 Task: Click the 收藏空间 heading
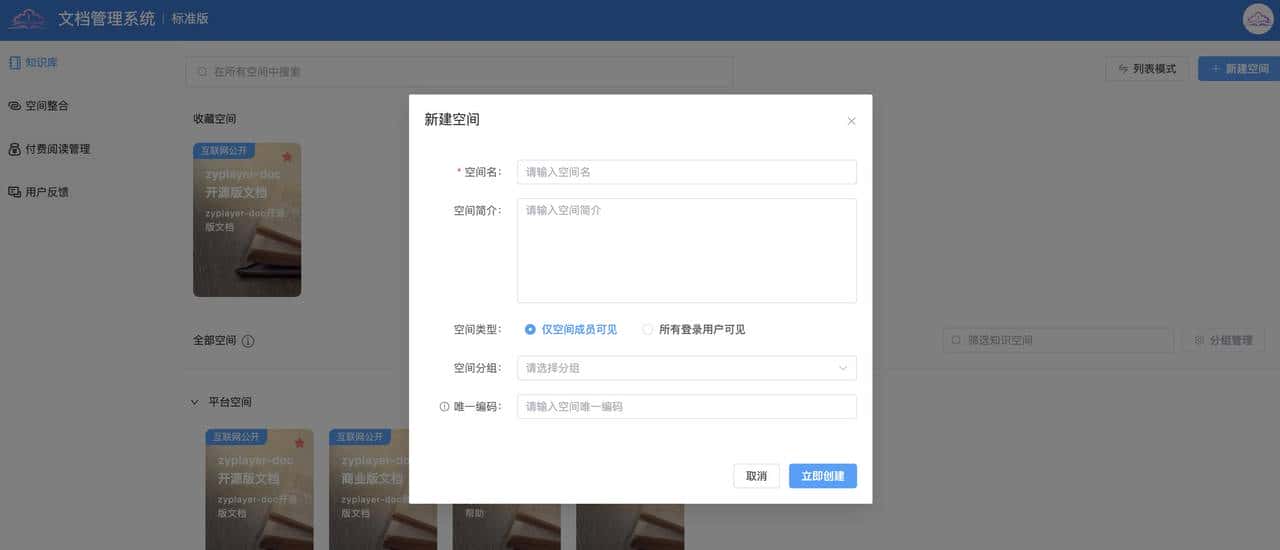pyautogui.click(x=215, y=119)
